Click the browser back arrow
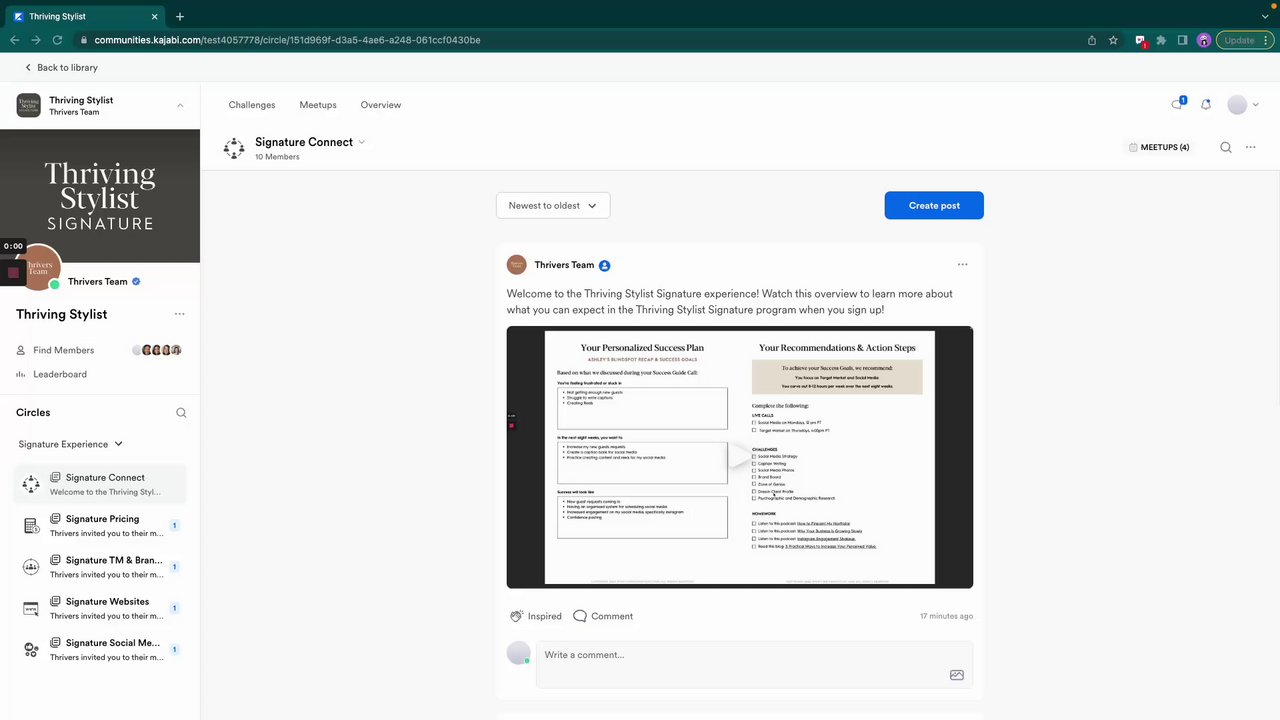 pos(14,40)
